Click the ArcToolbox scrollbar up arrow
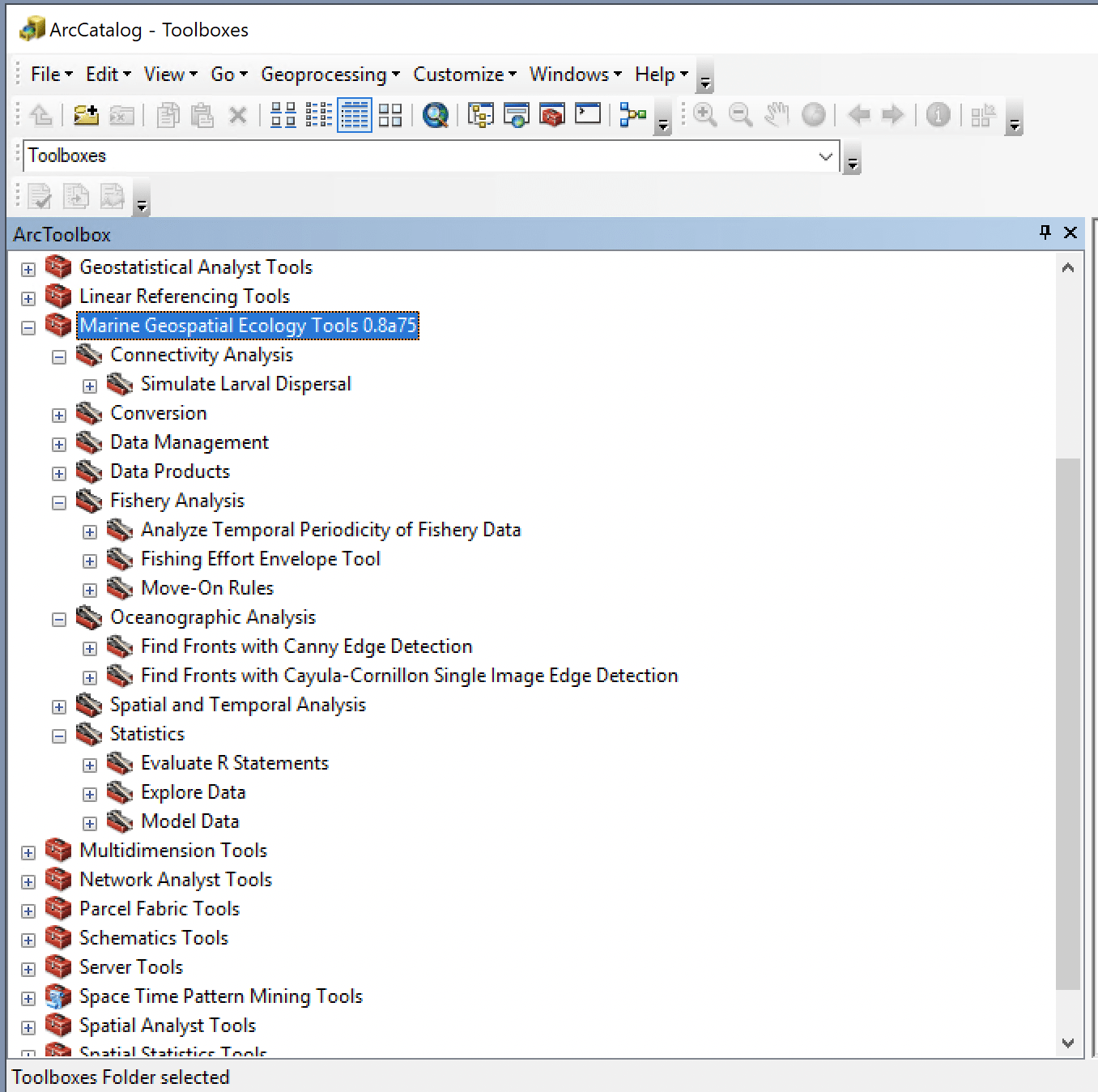 [1068, 267]
